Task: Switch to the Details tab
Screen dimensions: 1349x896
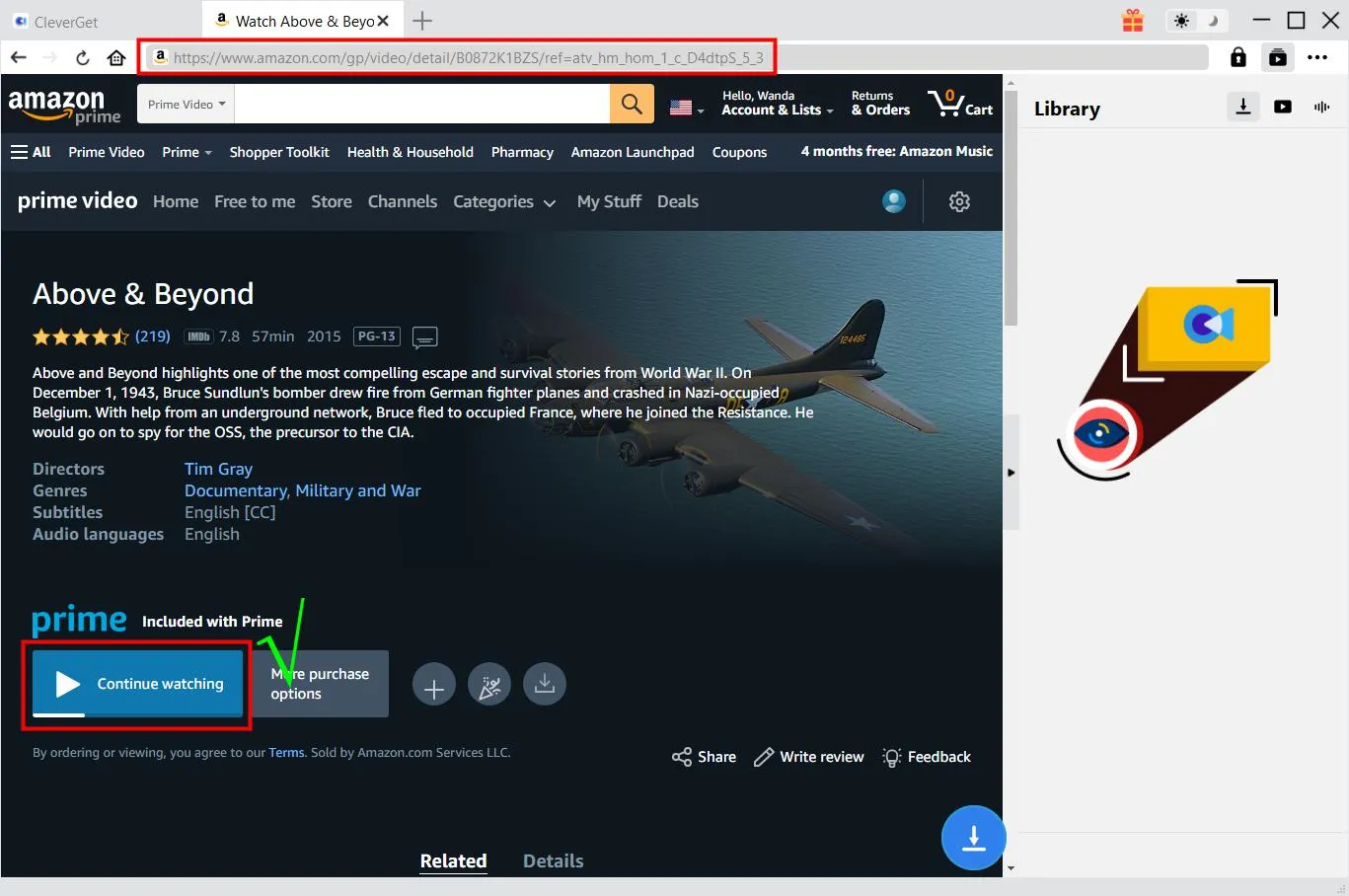Action: point(553,861)
